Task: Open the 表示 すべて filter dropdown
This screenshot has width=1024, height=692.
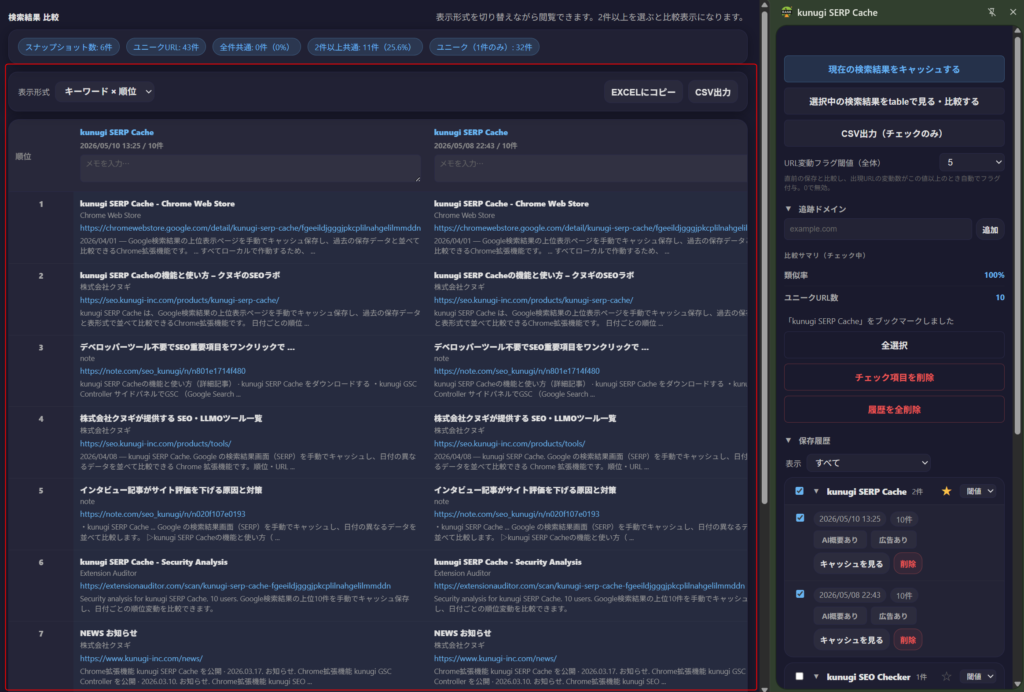Action: pos(869,463)
